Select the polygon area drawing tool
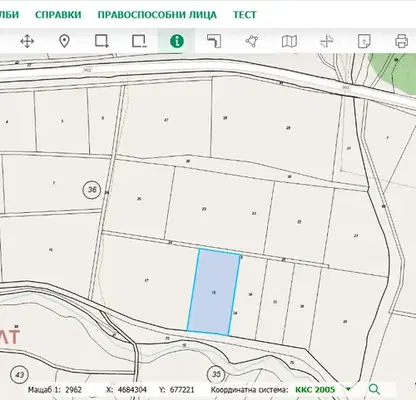 (x=251, y=42)
